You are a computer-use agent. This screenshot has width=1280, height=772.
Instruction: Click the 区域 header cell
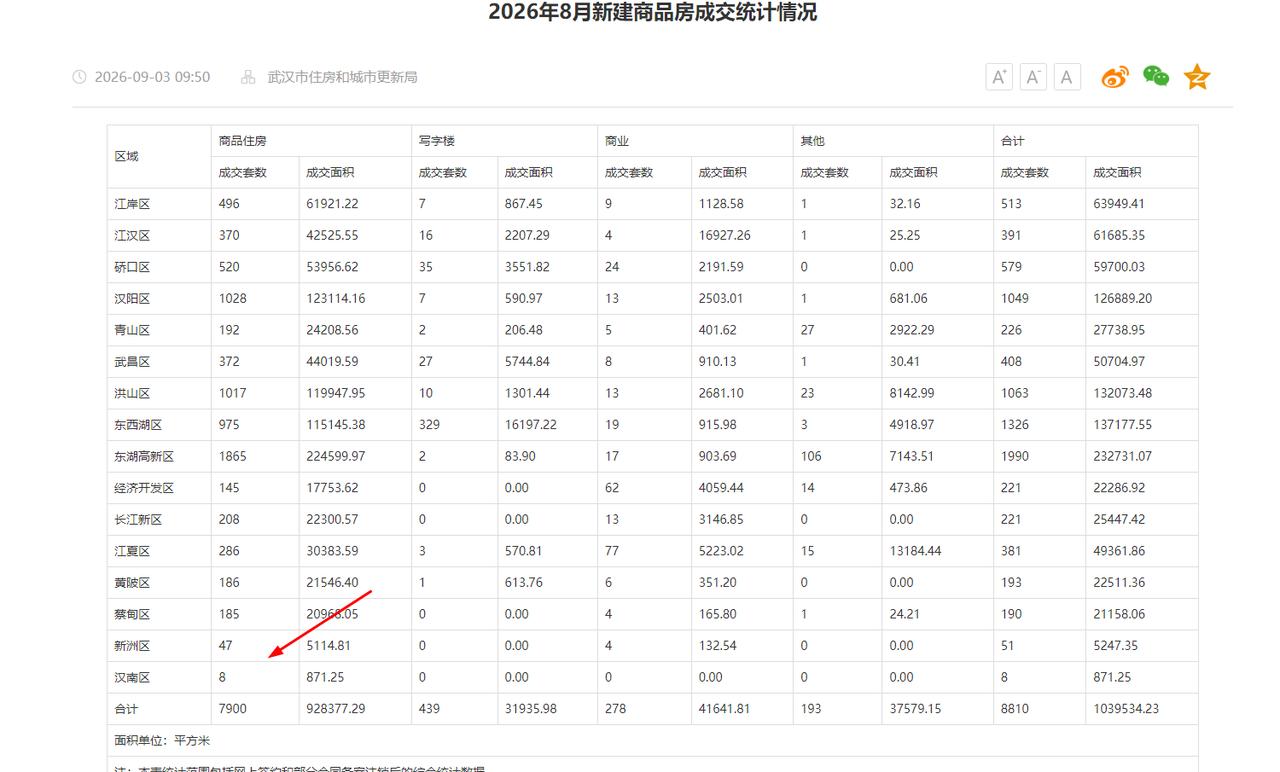pos(127,157)
